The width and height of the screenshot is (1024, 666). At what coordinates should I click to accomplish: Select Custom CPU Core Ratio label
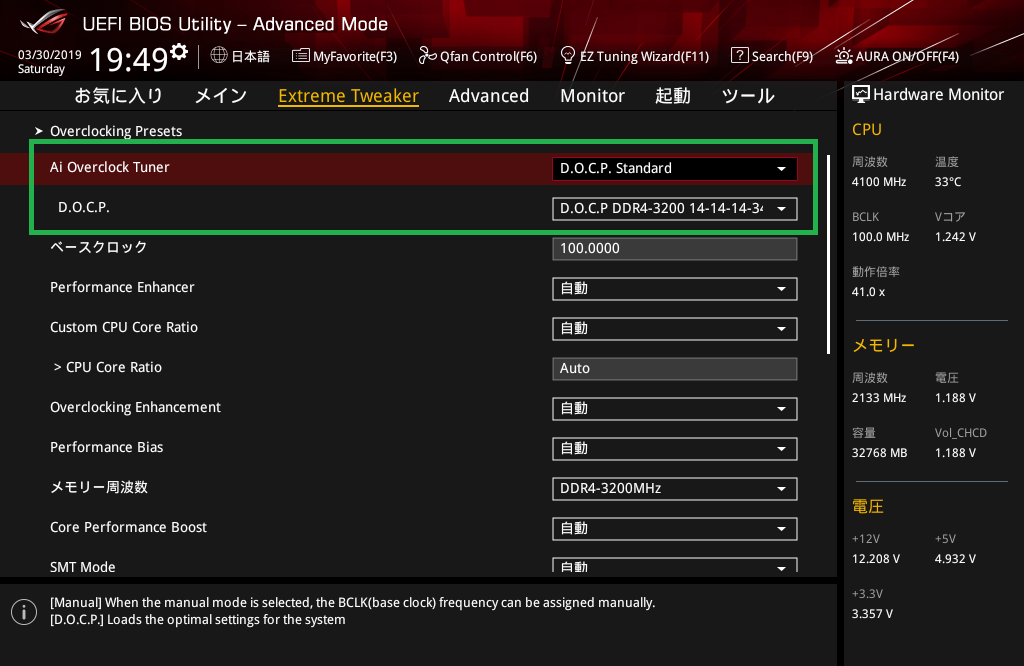pyautogui.click(x=123, y=327)
